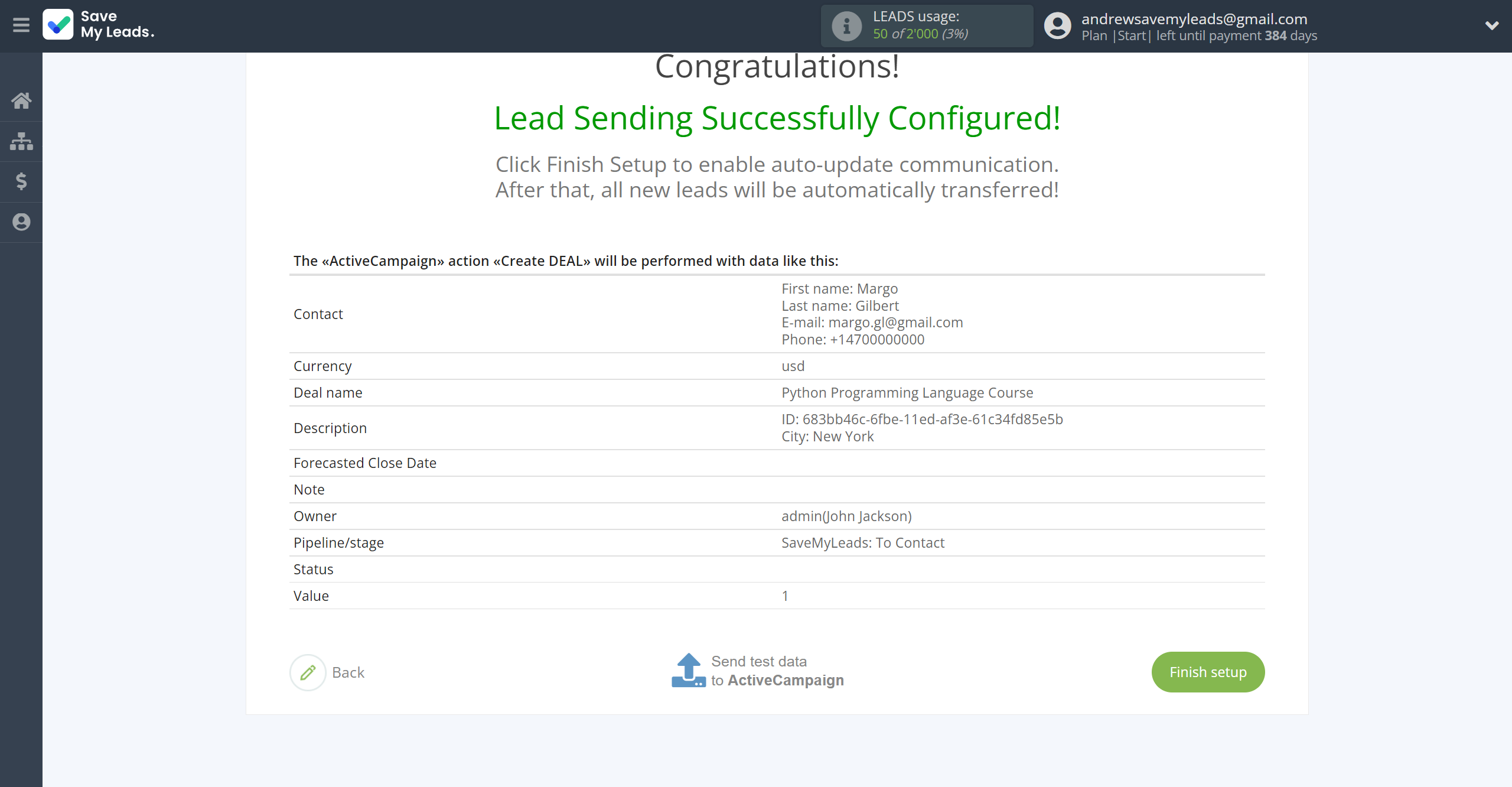The height and width of the screenshot is (787, 1512).
Task: Click the Plan Start payment info
Action: coord(1199,35)
